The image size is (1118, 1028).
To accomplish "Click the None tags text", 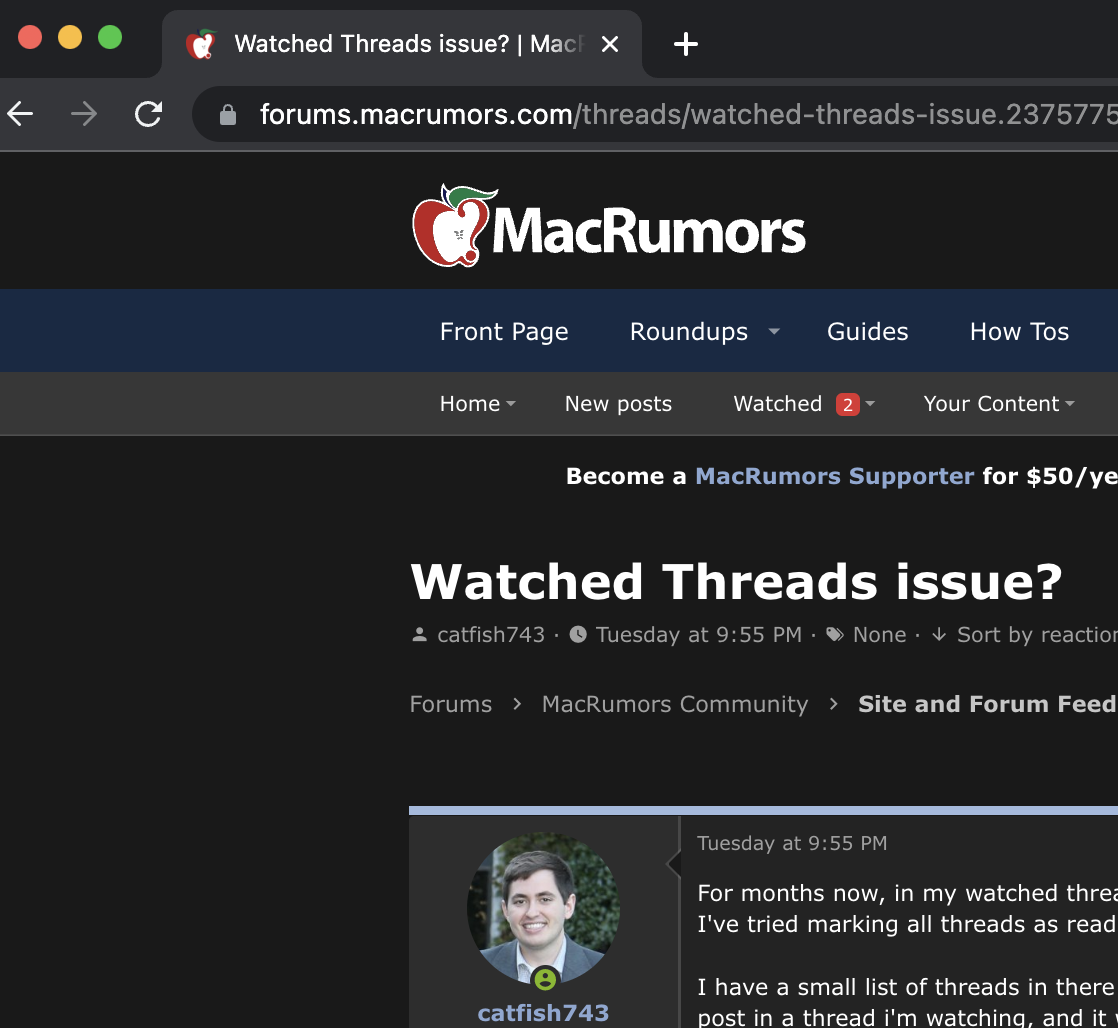I will click(880, 634).
